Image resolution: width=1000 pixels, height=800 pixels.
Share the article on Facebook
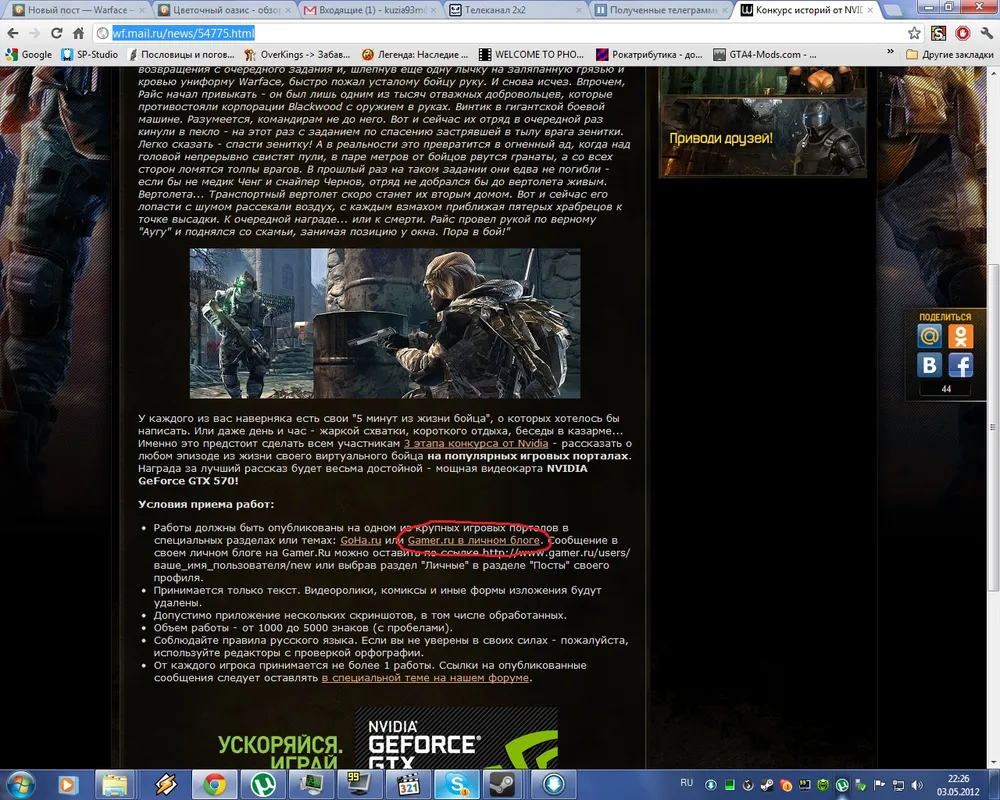[961, 365]
